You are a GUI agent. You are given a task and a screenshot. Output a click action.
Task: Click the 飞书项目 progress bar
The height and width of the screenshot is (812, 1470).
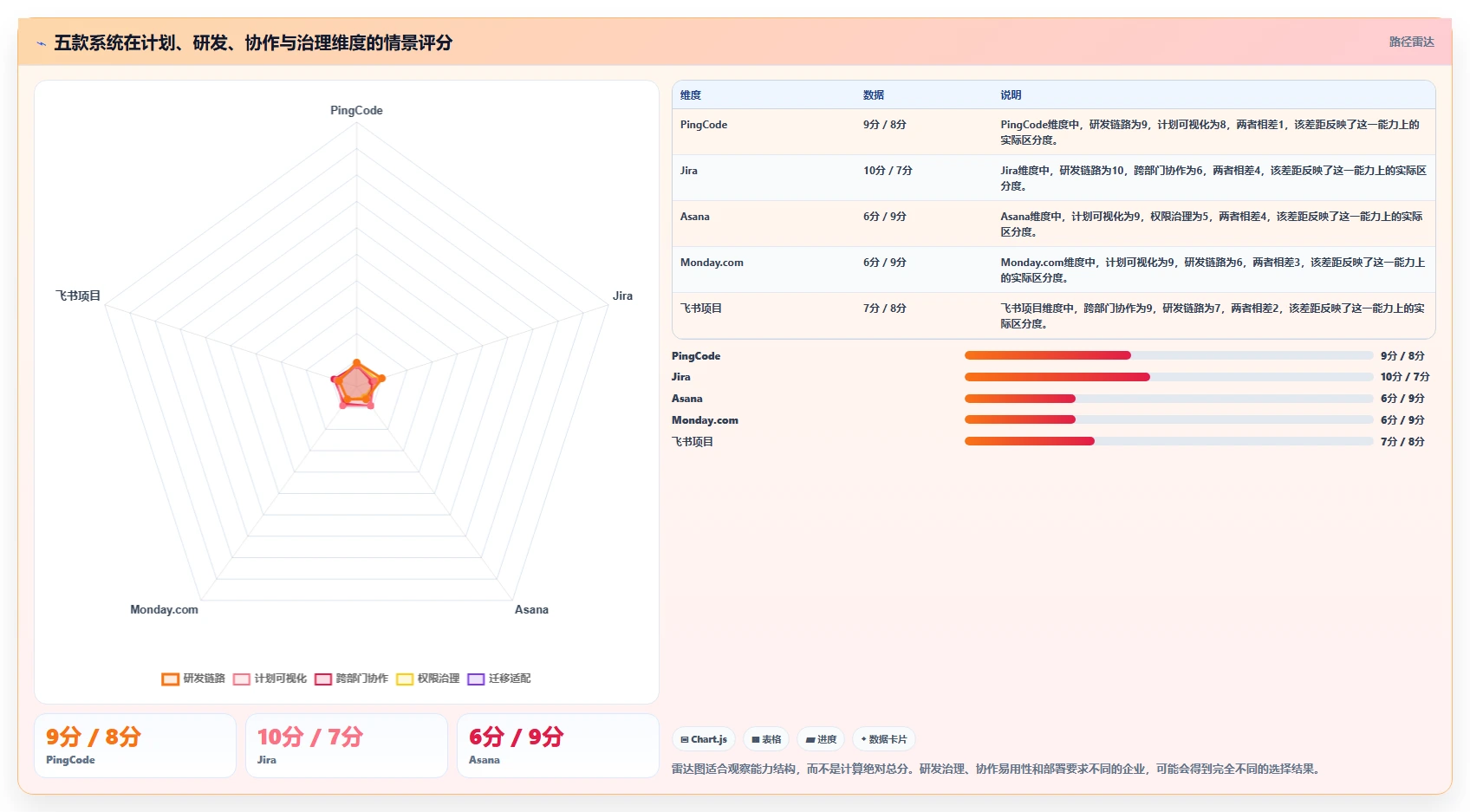[x=1168, y=441]
